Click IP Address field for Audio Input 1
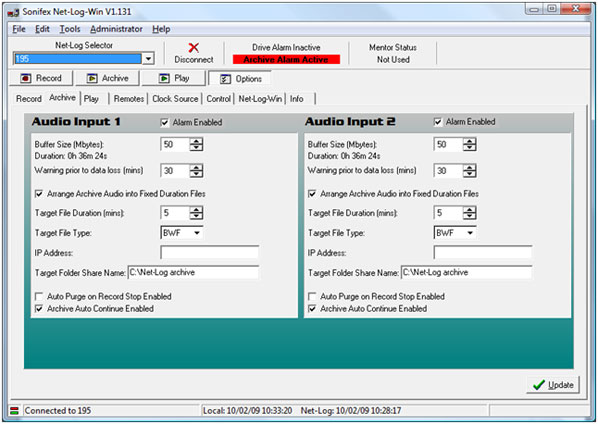This screenshot has width=598, height=424. click(x=210, y=252)
